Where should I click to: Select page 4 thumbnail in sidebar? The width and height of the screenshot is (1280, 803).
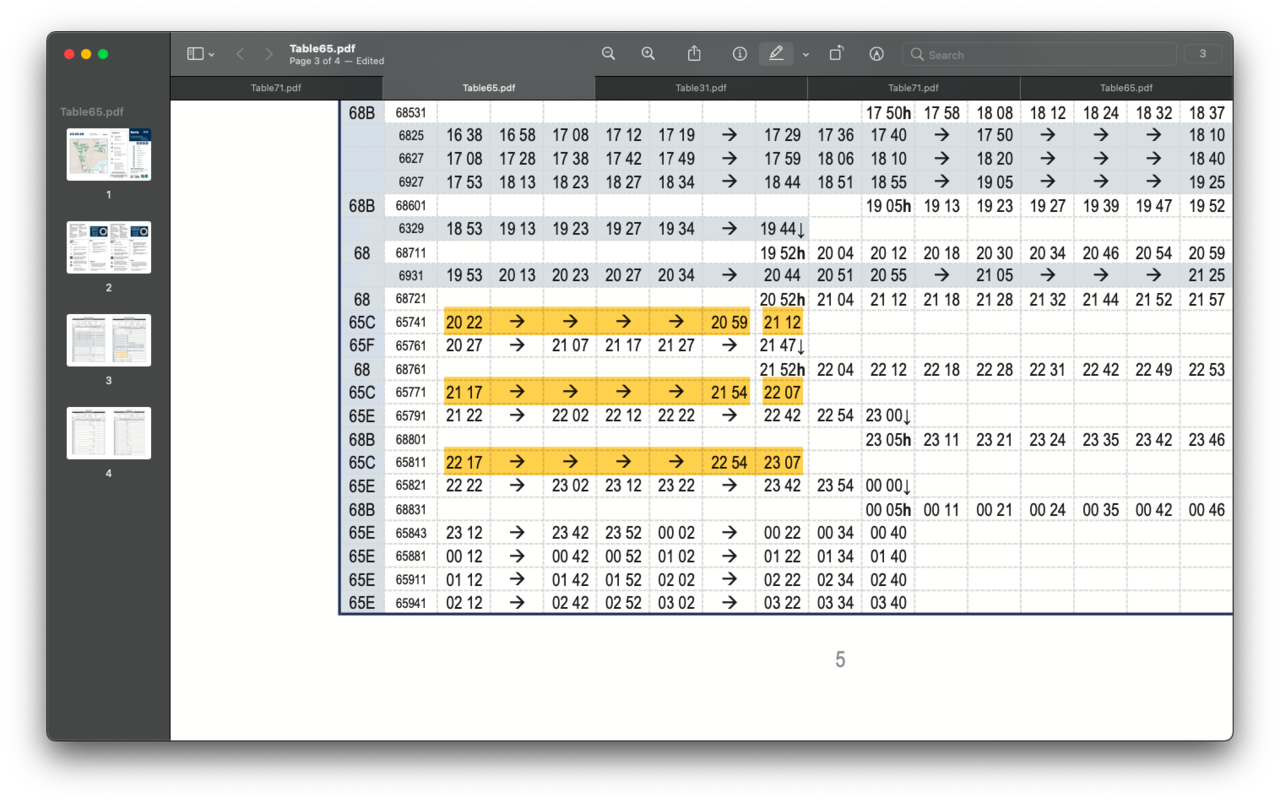pos(109,433)
